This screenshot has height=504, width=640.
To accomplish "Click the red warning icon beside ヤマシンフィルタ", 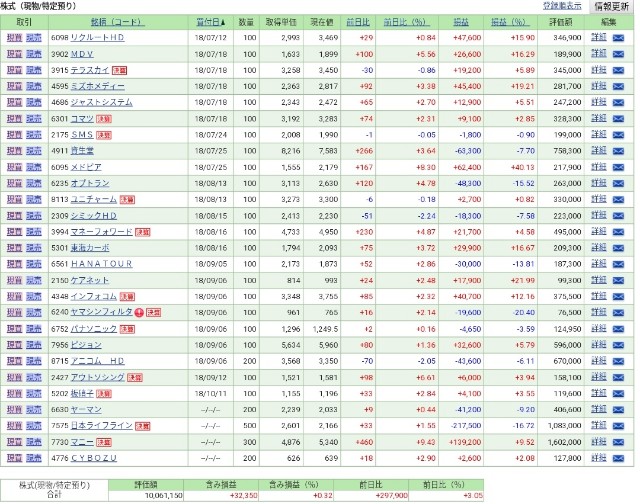I will coord(139,313).
